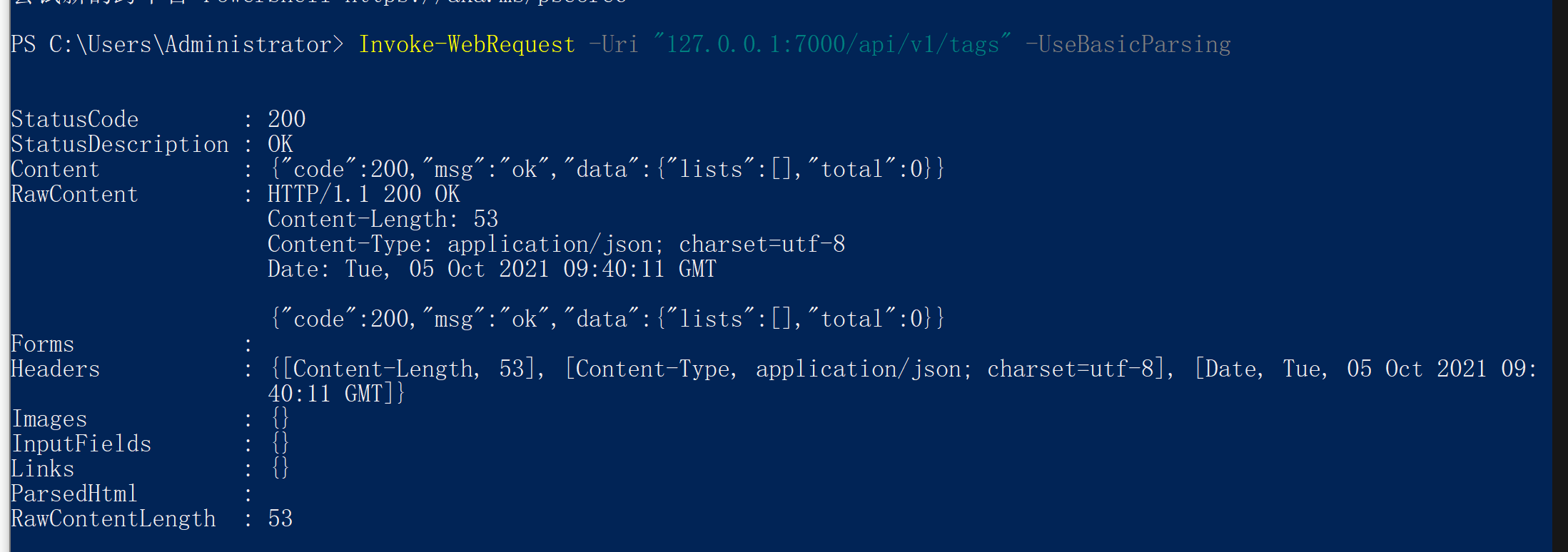This screenshot has width=1568, height=552.
Task: Click the Content-Type application/json line
Action: click(x=557, y=245)
